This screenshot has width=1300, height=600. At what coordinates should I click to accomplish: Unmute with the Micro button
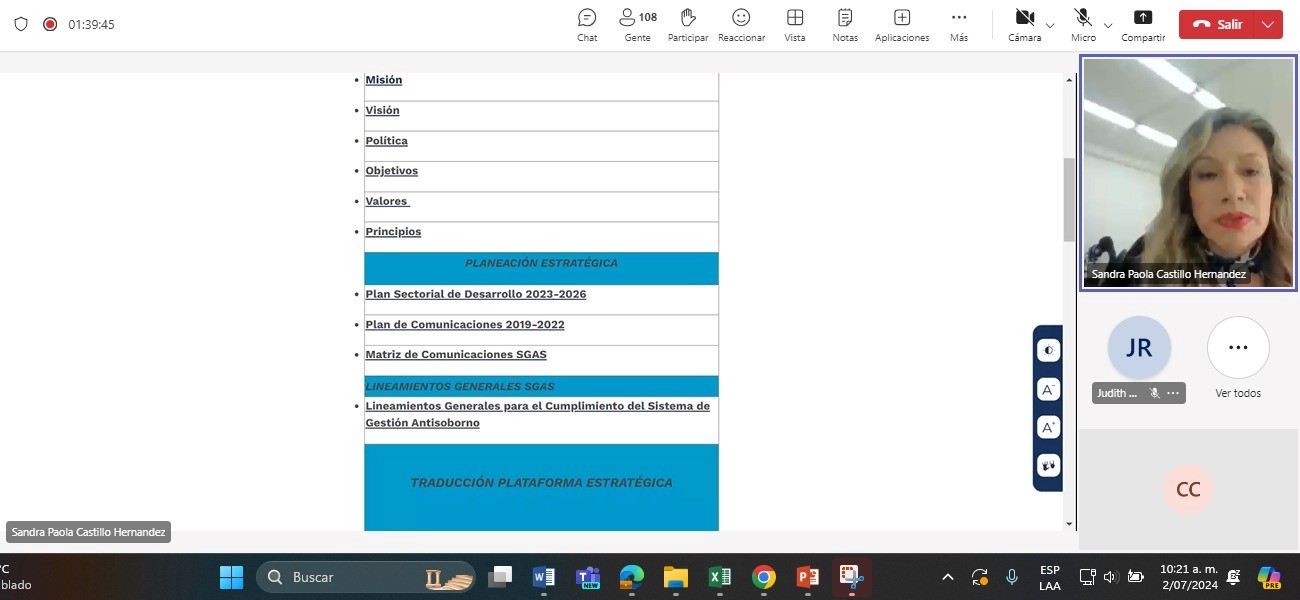[x=1083, y=25]
